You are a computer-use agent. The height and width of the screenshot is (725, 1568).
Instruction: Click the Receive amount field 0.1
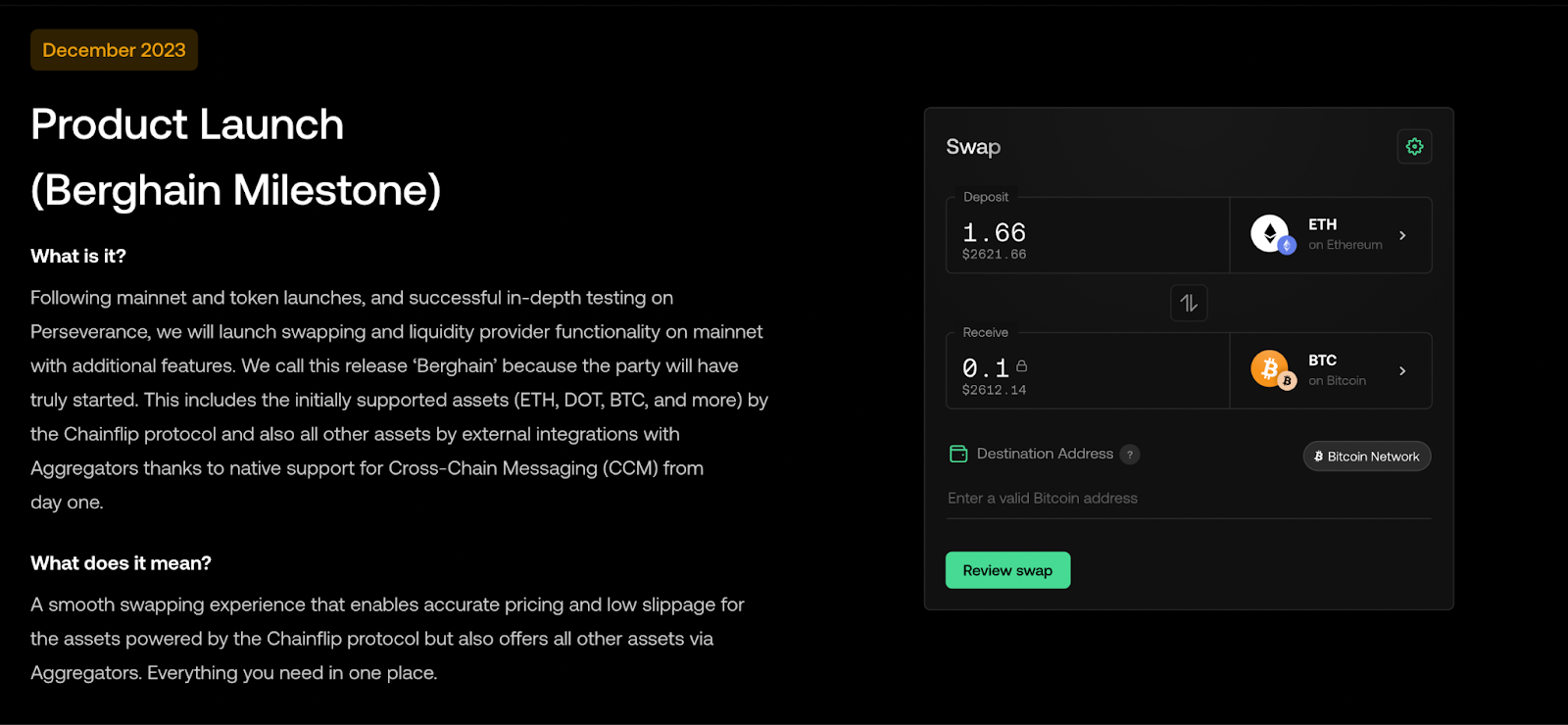[1088, 370]
